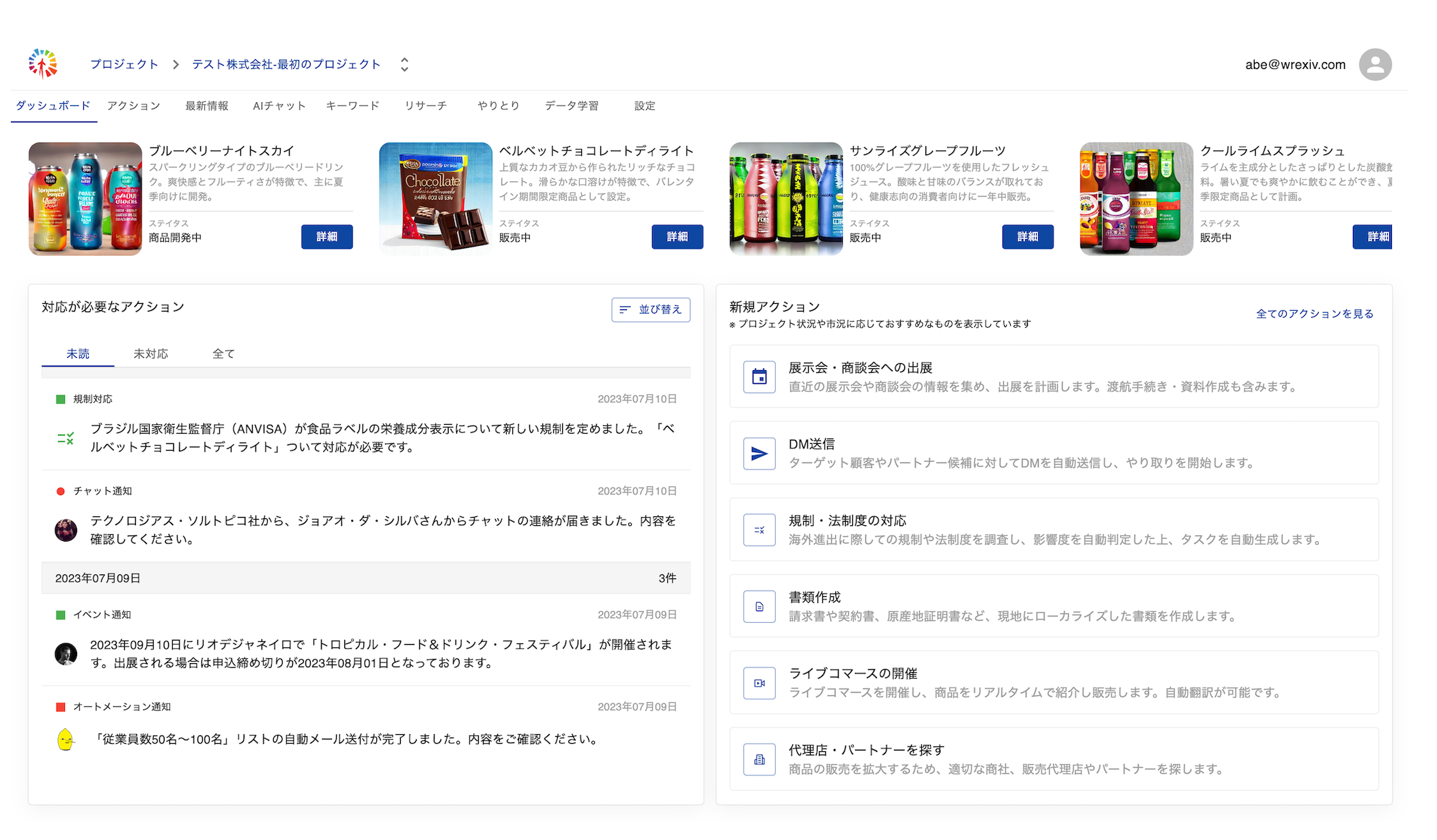Click the ANVISA regulation checklist icon
The width and height of the screenshot is (1437, 840).
coord(66,438)
